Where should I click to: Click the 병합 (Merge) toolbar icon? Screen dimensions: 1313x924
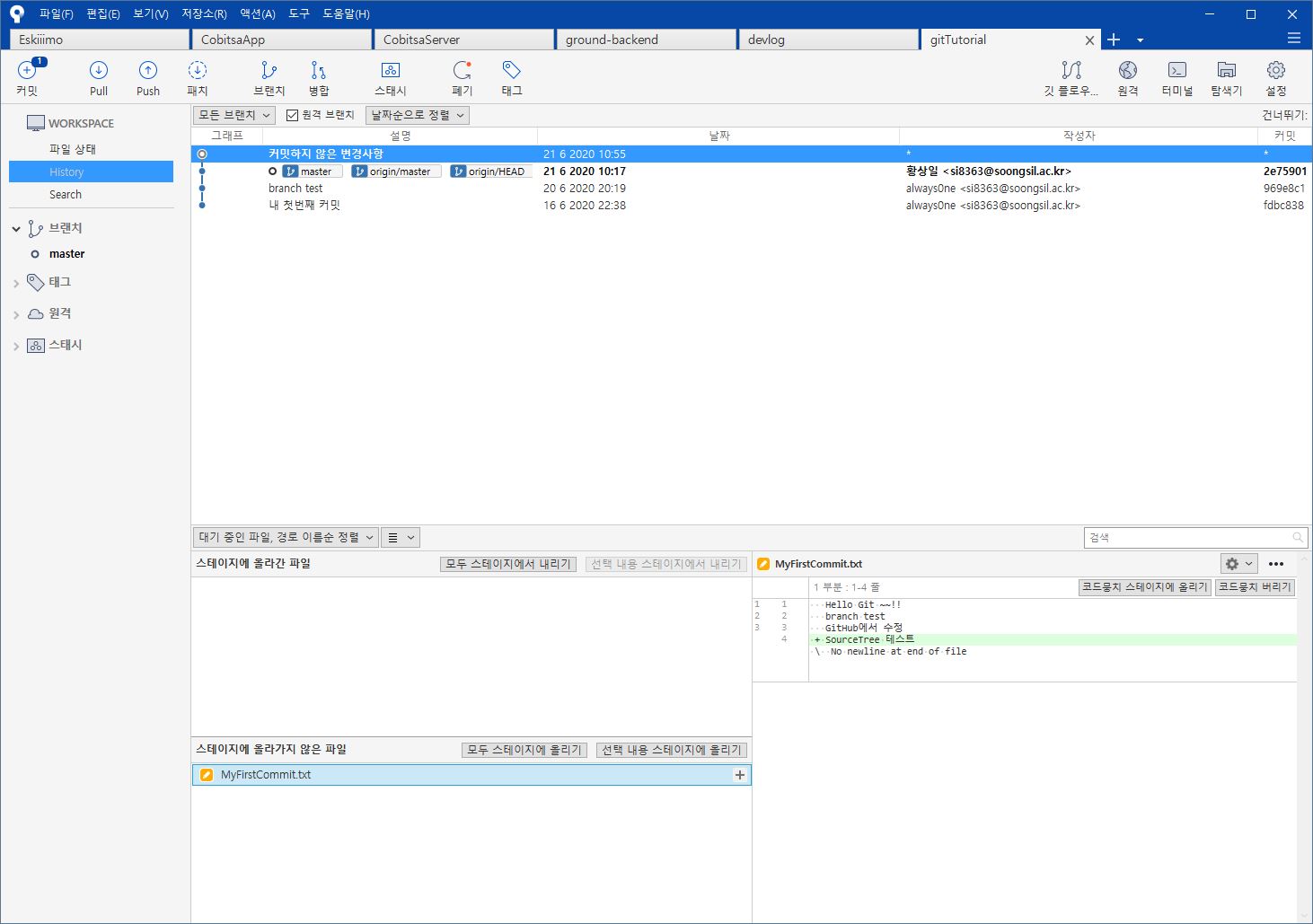(319, 77)
